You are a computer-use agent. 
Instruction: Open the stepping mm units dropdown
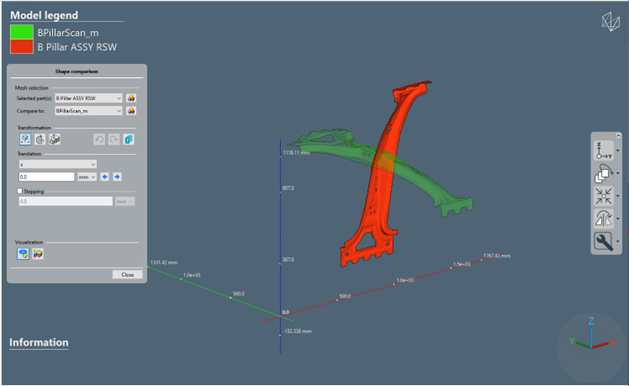[x=125, y=201]
